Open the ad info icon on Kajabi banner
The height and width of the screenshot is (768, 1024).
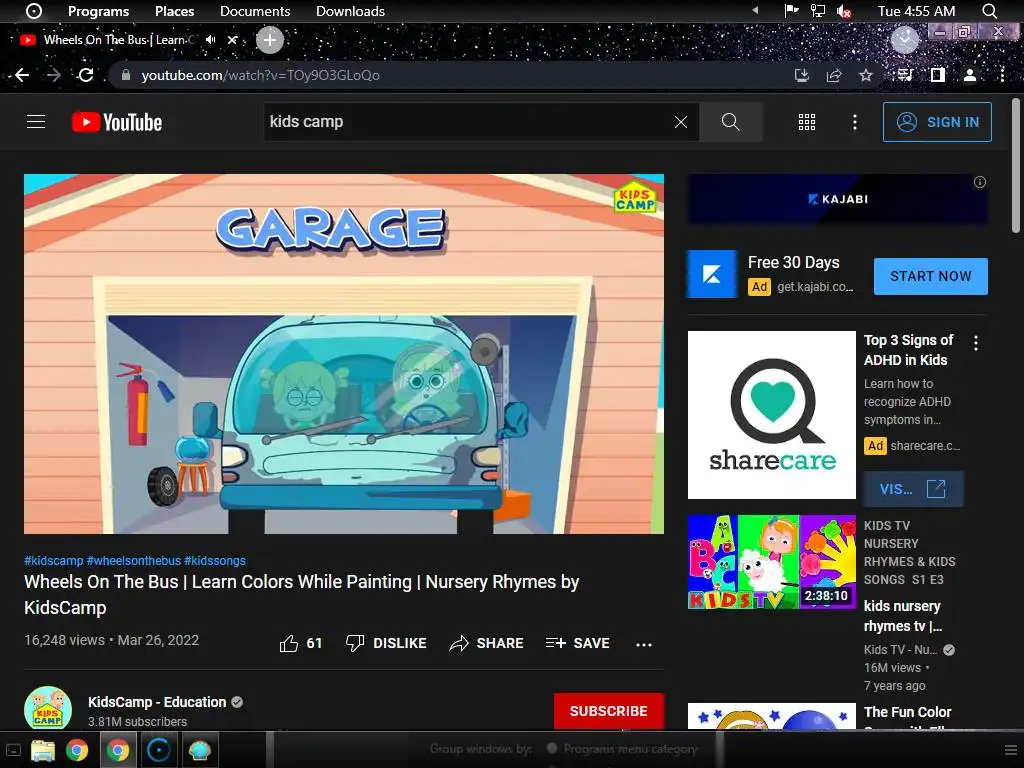point(980,182)
